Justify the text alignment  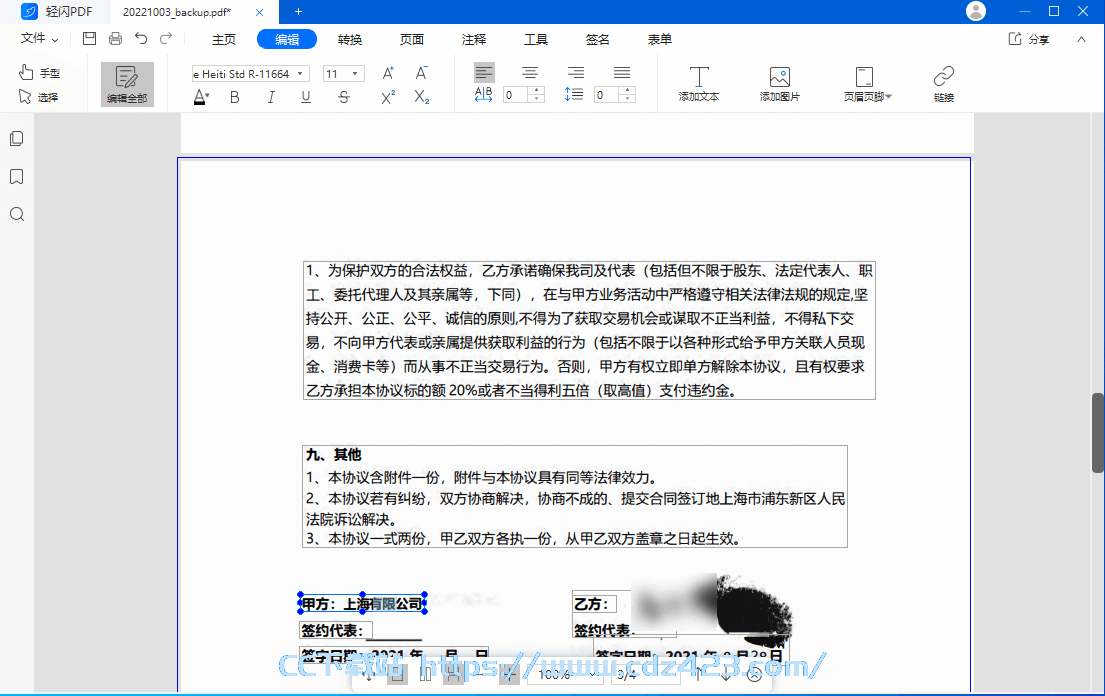(x=622, y=72)
